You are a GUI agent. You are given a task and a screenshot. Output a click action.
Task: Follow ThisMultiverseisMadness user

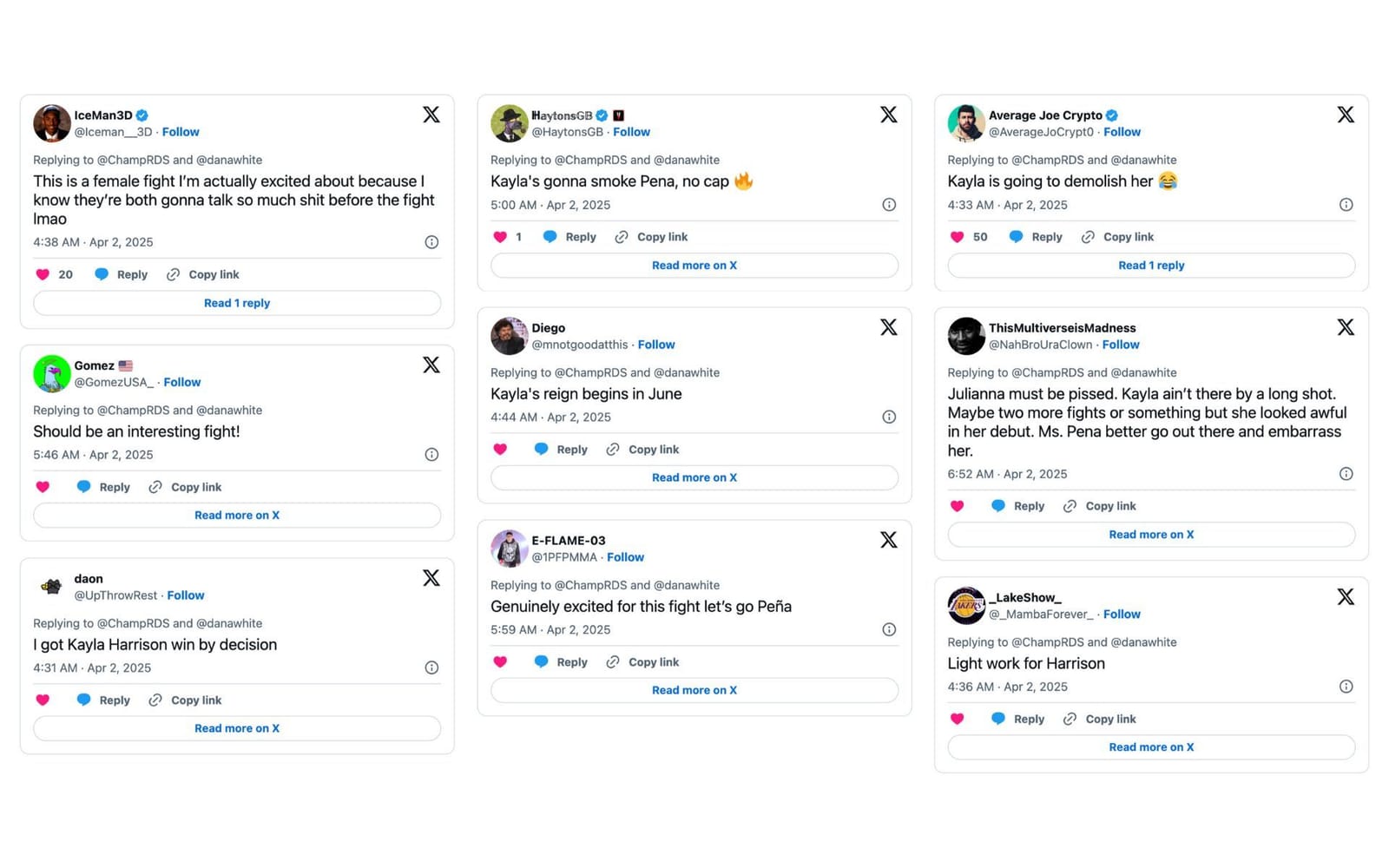[1120, 345]
